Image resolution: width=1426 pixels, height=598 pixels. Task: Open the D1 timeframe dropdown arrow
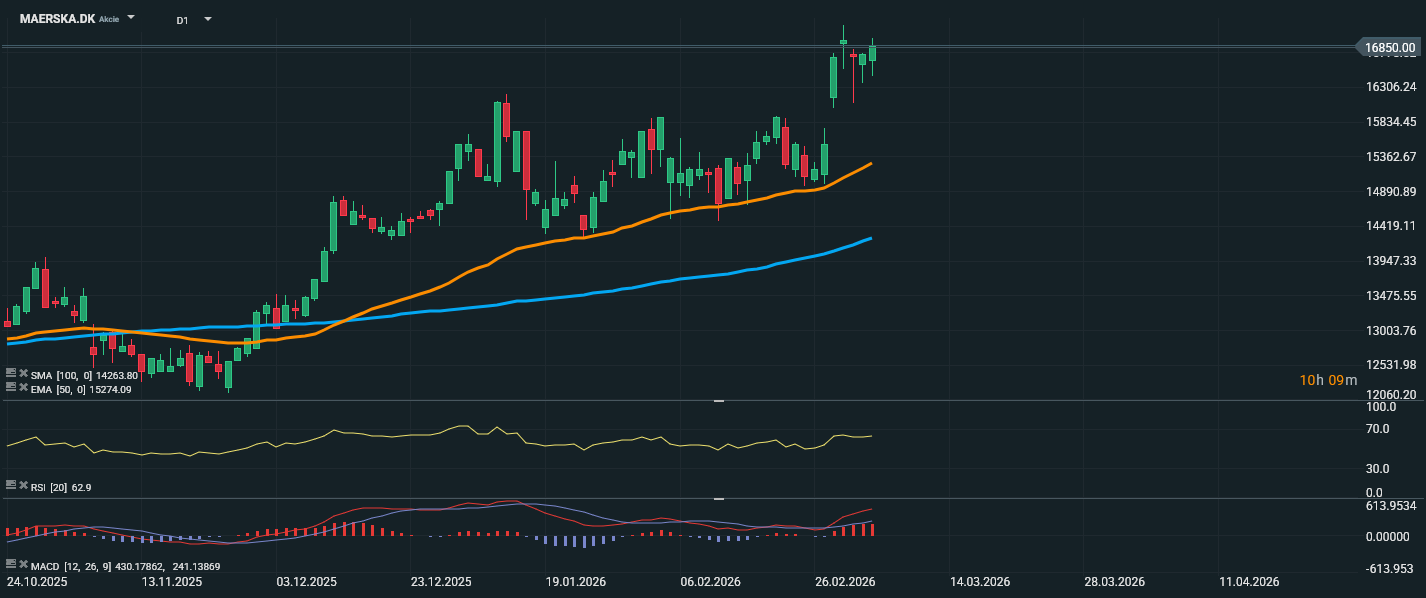[207, 20]
